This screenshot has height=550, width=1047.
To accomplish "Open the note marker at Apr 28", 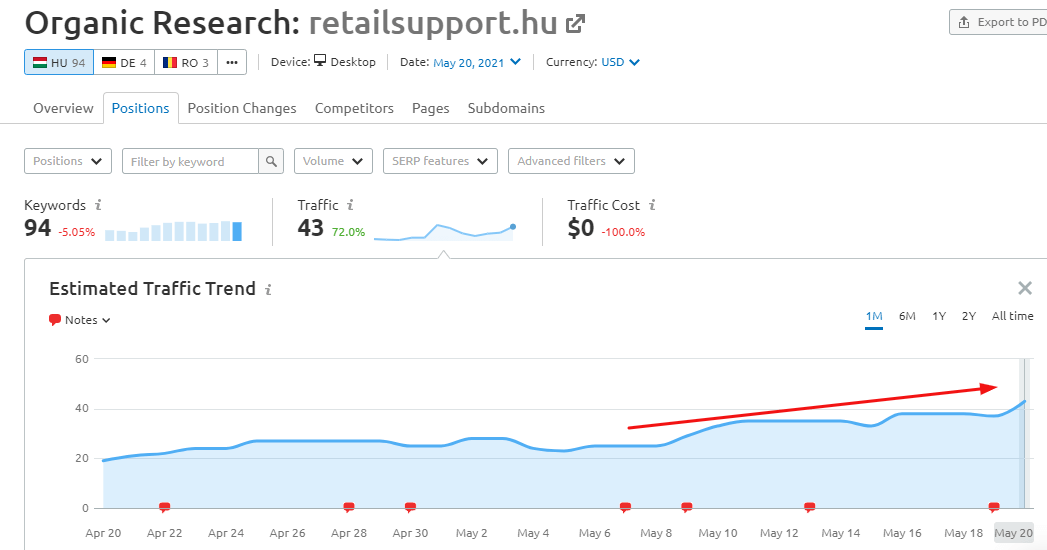I will [x=349, y=507].
